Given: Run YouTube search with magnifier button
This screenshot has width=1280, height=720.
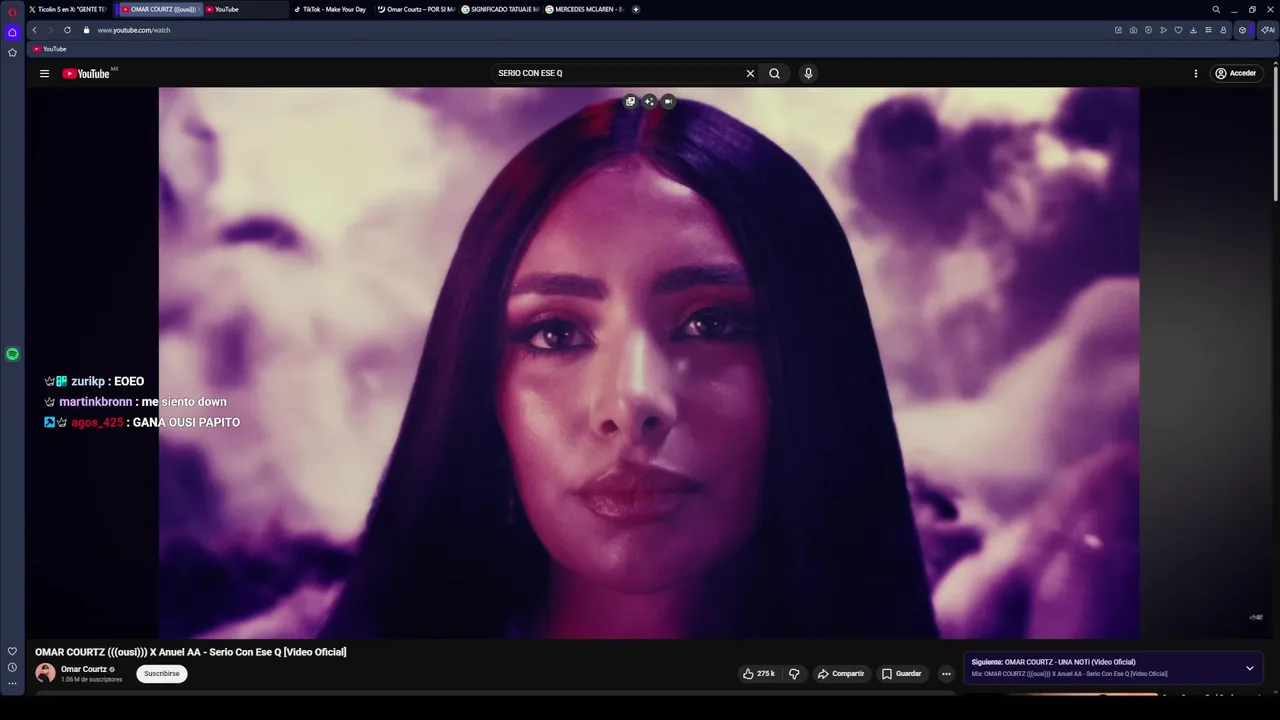Looking at the screenshot, I should click(x=774, y=73).
